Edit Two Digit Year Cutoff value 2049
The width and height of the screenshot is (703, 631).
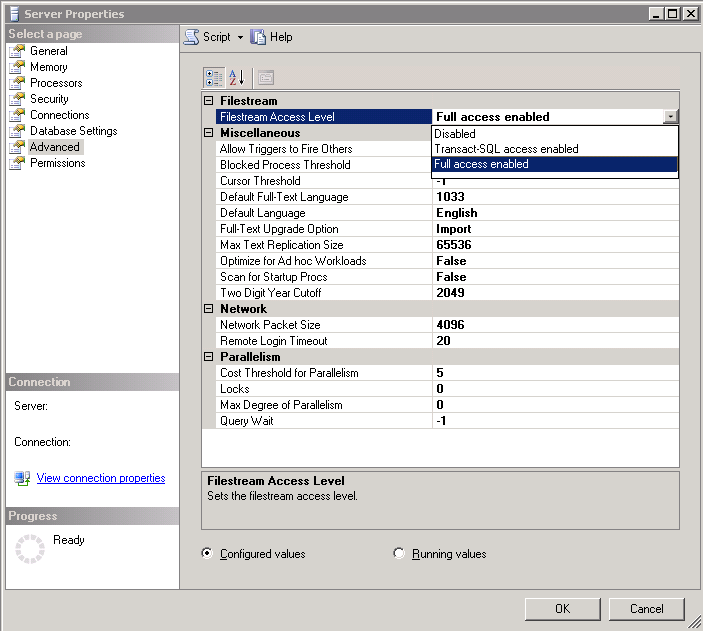click(555, 293)
